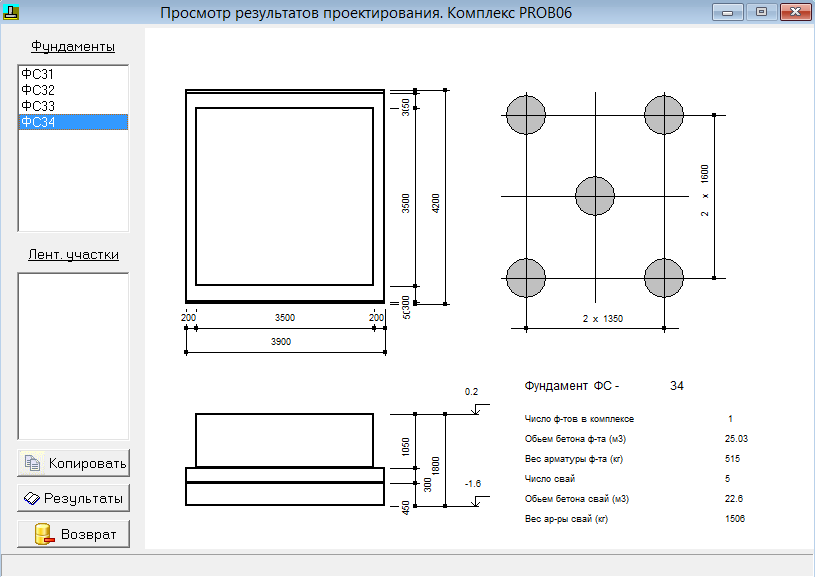Click the concrete volume value 25.03
The width and height of the screenshot is (815, 577).
point(736,439)
